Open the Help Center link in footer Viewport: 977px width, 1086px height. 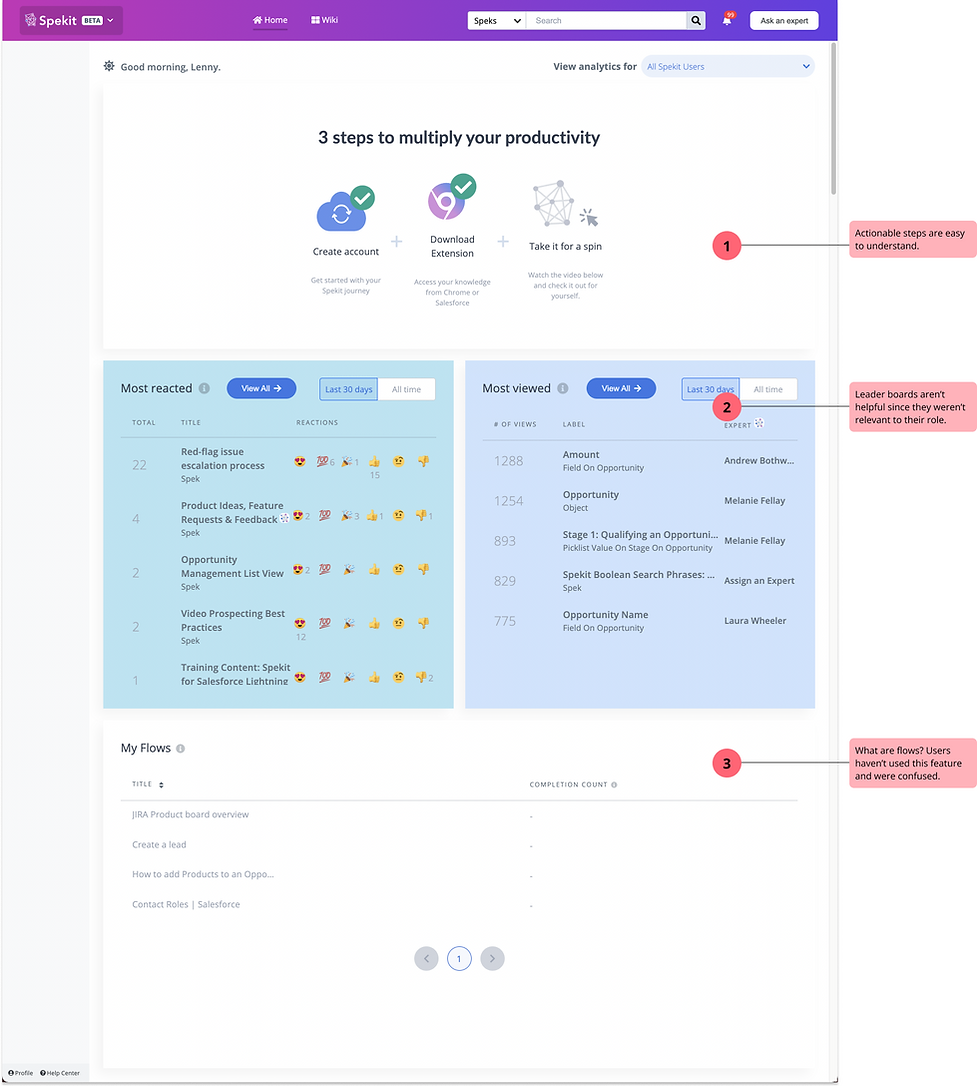(60, 1073)
